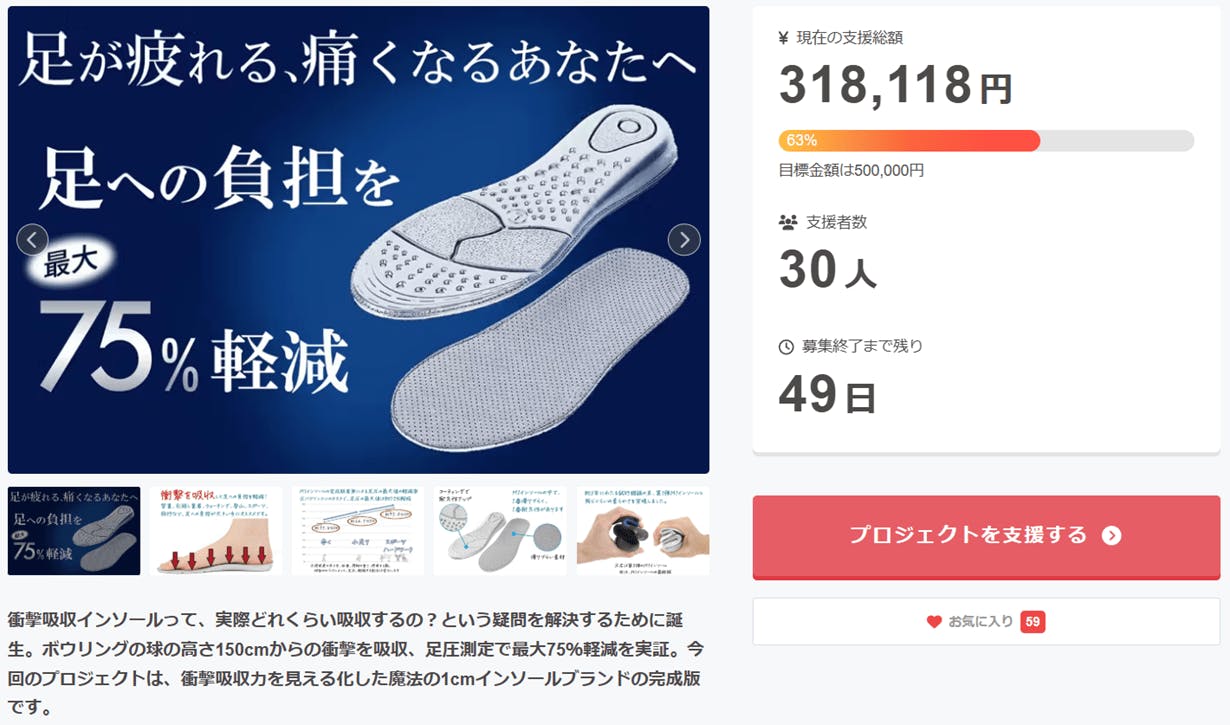Viewport: 1230px width, 725px height.
Task: Click the 318,118円 total amount
Action: pyautogui.click(x=895, y=85)
